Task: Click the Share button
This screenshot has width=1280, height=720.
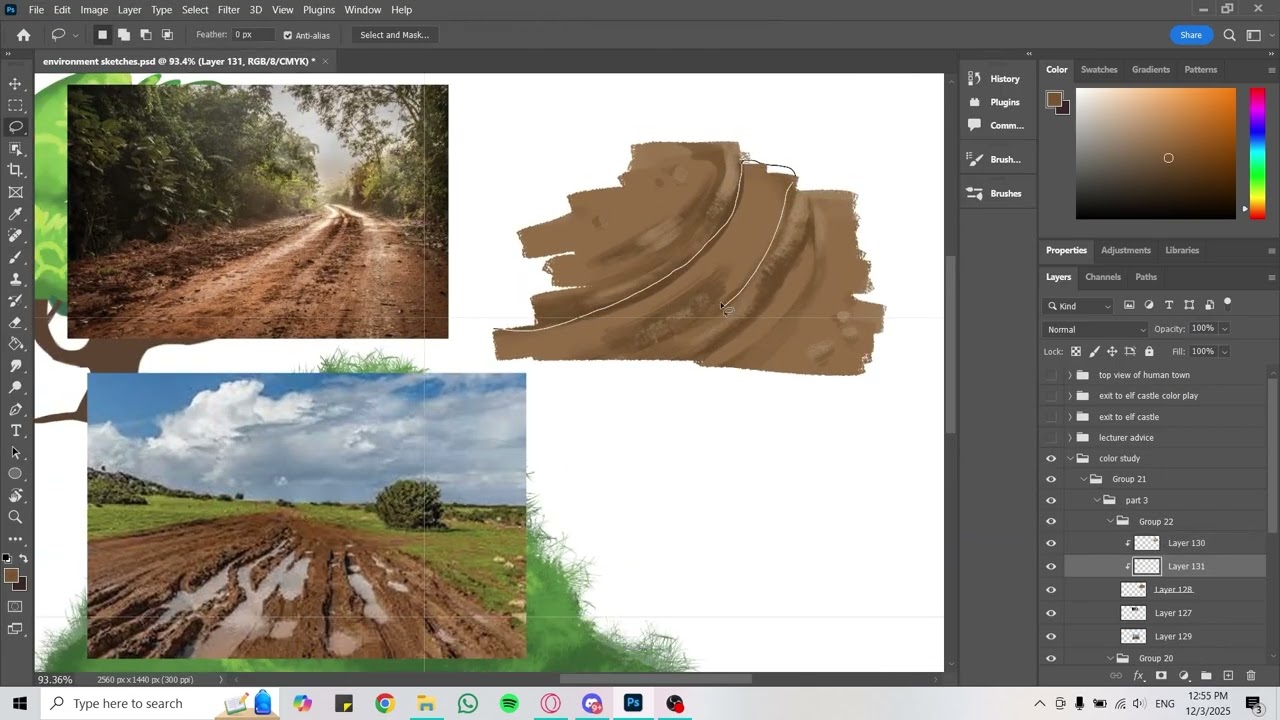Action: [1190, 35]
